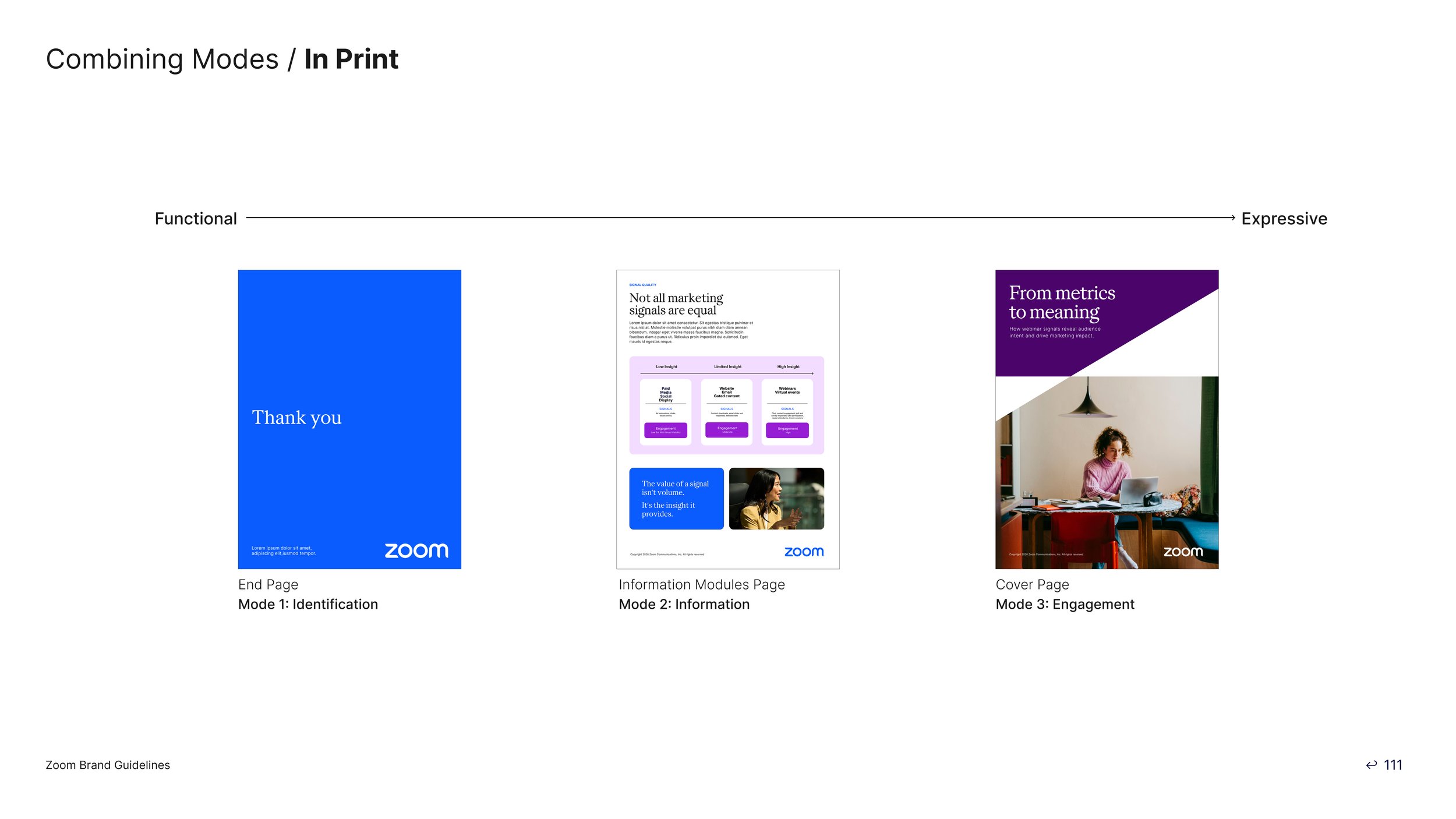Image resolution: width=1456 pixels, height=819 pixels.
Task: Click the copyright line on Information Modules Page
Action: (667, 555)
